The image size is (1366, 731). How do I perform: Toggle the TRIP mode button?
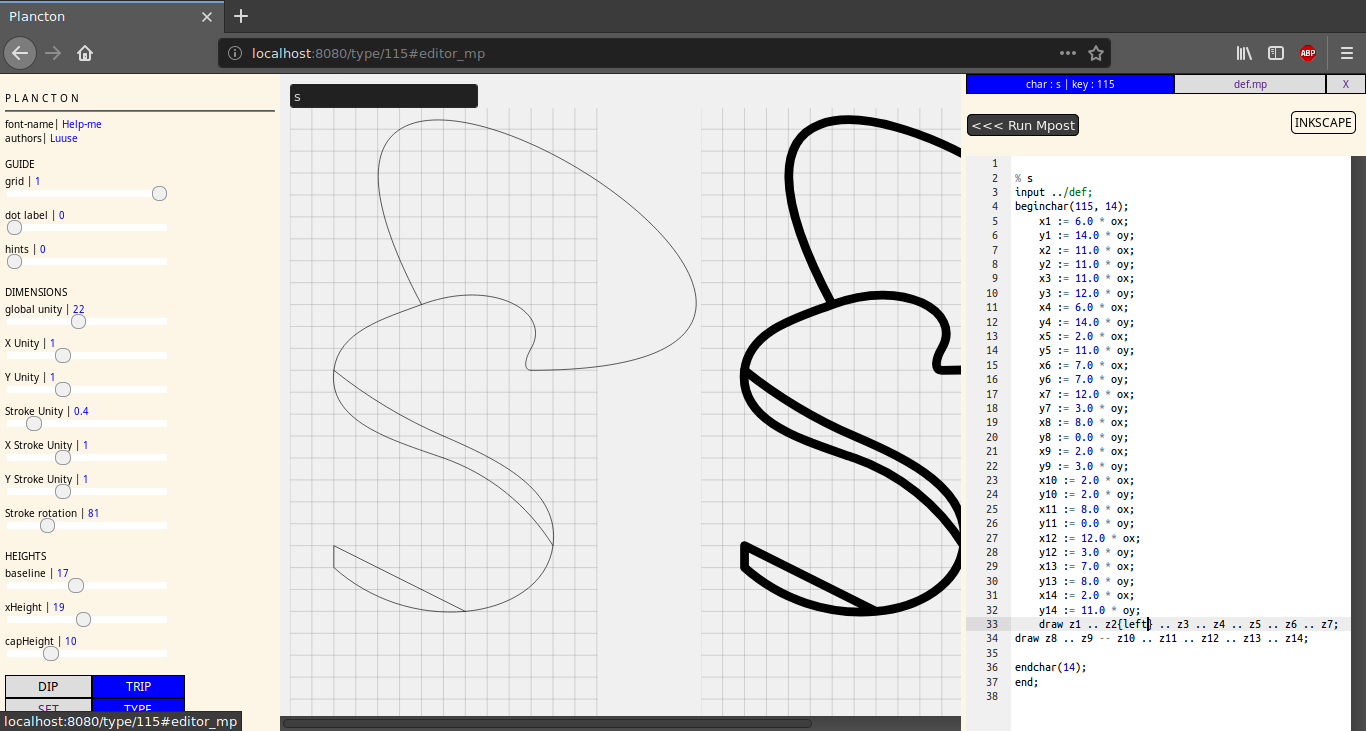(138, 687)
